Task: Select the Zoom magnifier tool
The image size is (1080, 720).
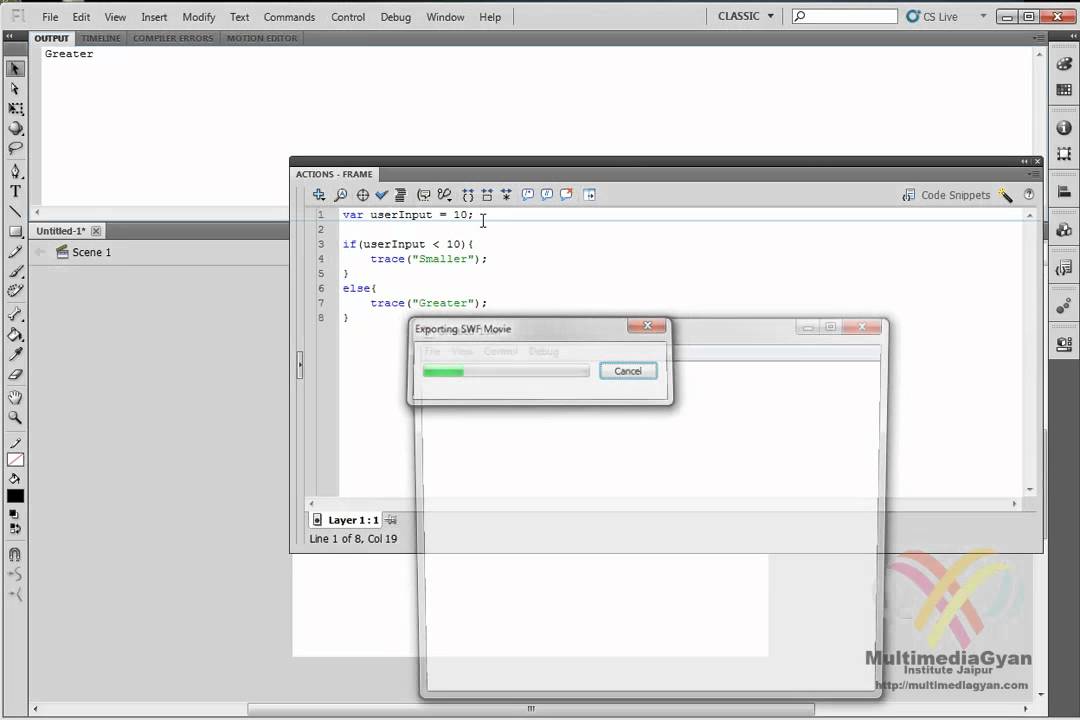Action: pyautogui.click(x=15, y=418)
